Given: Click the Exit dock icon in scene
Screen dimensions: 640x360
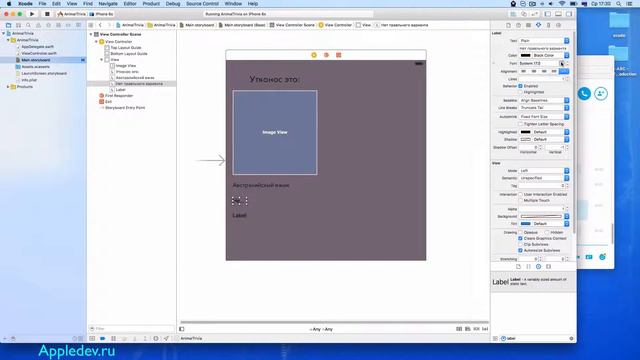Looking at the screenshot, I should (338, 55).
